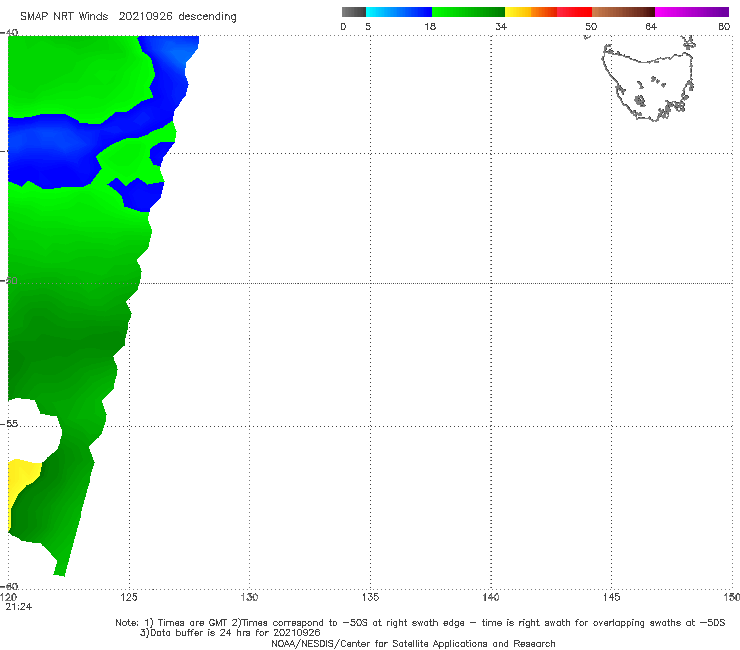Pick the red segment of the color bar

pyautogui.click(x=574, y=12)
